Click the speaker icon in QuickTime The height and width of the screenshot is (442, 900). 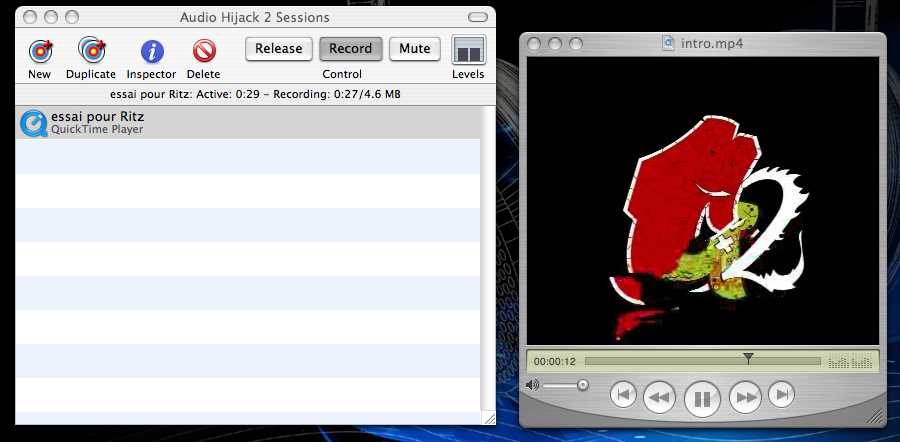click(532, 385)
